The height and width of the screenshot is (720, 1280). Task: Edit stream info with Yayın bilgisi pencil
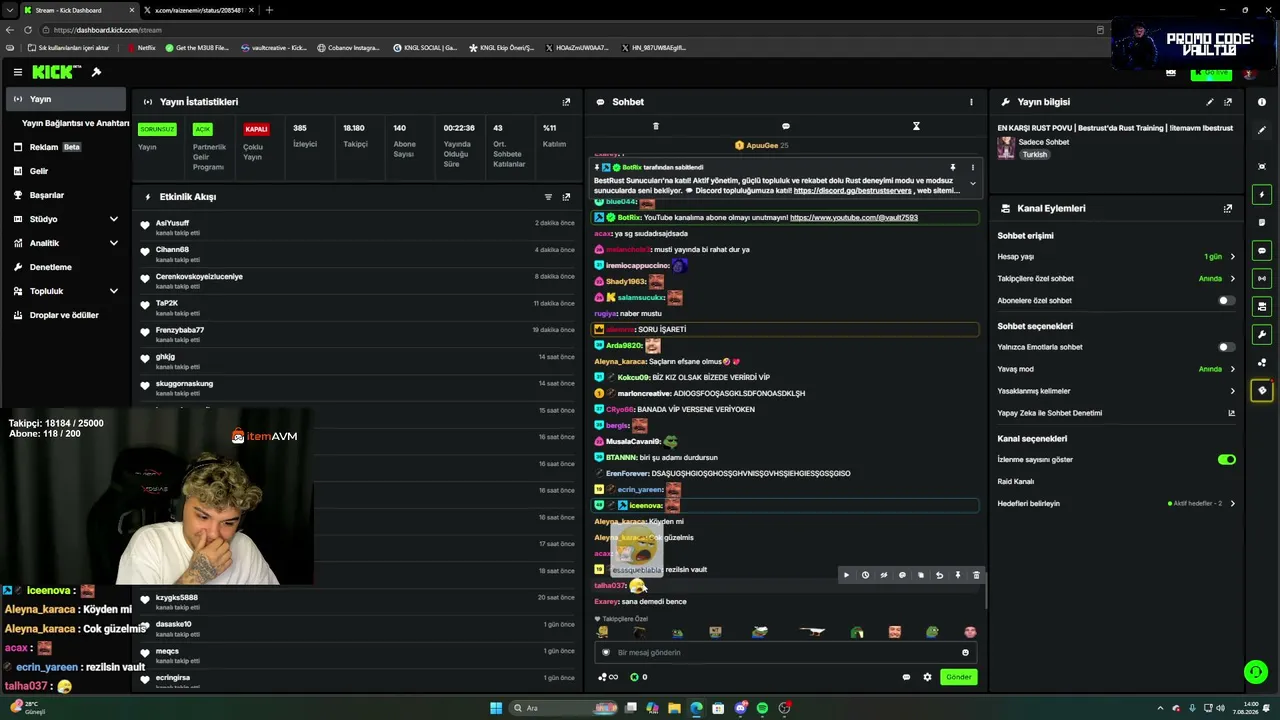pyautogui.click(x=1210, y=102)
